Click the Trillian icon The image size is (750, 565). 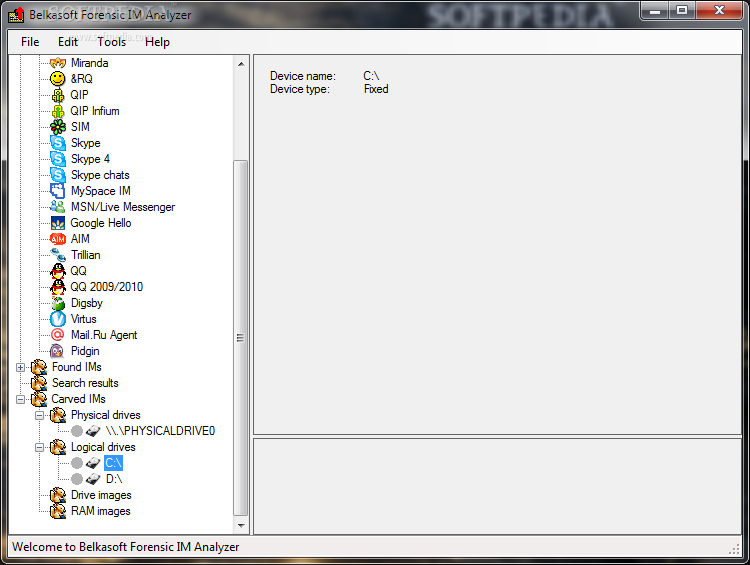coord(58,255)
